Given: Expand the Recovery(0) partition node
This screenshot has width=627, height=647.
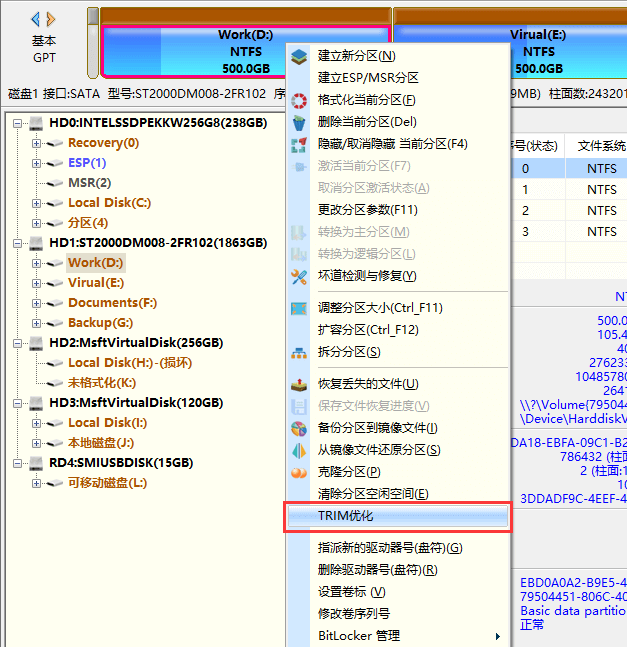Looking at the screenshot, I should click(36, 143).
